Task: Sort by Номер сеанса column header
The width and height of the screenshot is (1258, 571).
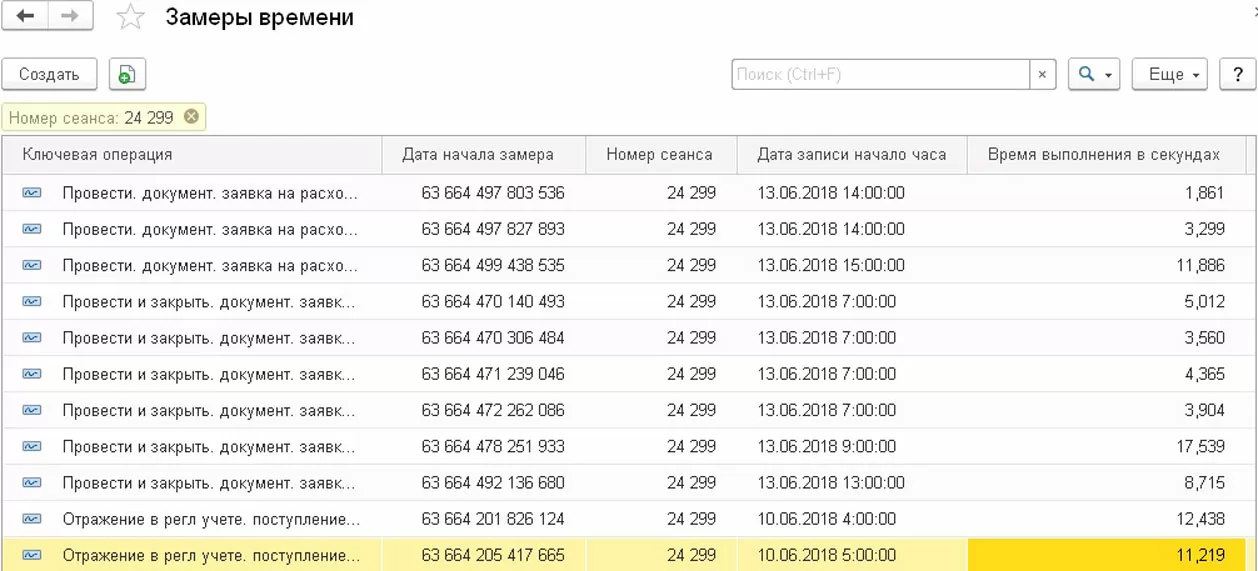Action: pos(659,154)
